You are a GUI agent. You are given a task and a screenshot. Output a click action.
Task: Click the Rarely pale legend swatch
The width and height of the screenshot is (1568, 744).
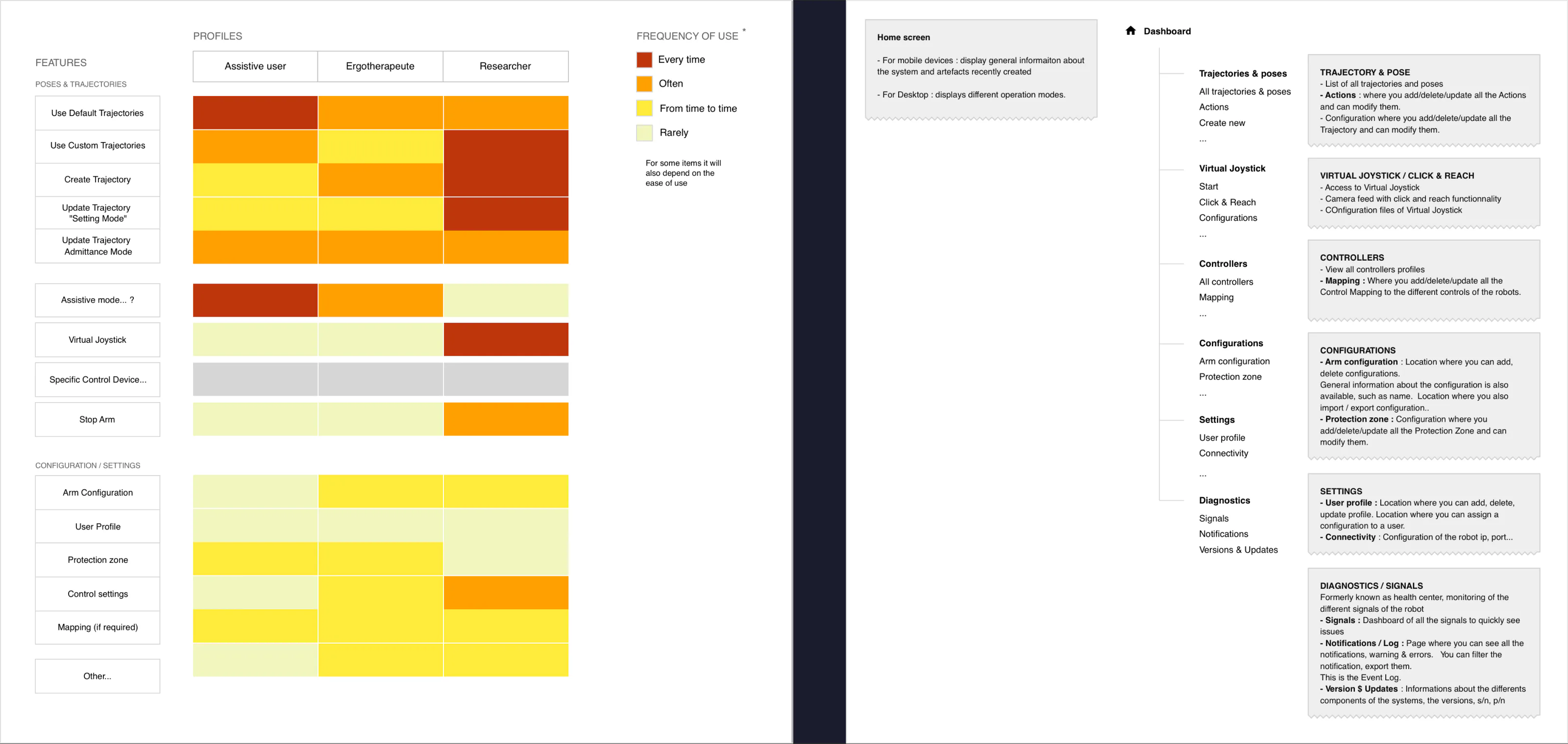[644, 133]
